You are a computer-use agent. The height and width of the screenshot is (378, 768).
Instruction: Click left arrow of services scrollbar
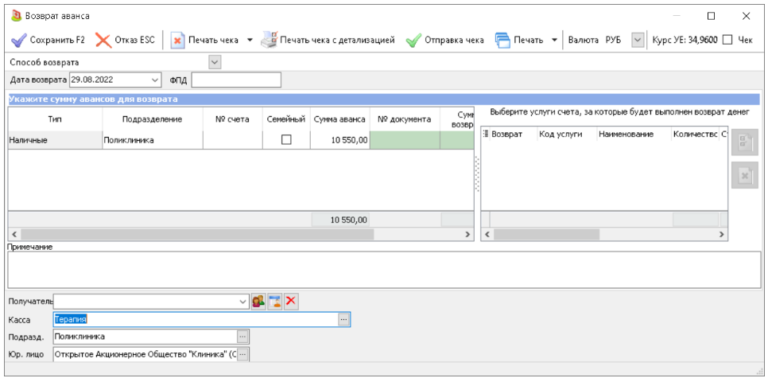[x=487, y=235]
